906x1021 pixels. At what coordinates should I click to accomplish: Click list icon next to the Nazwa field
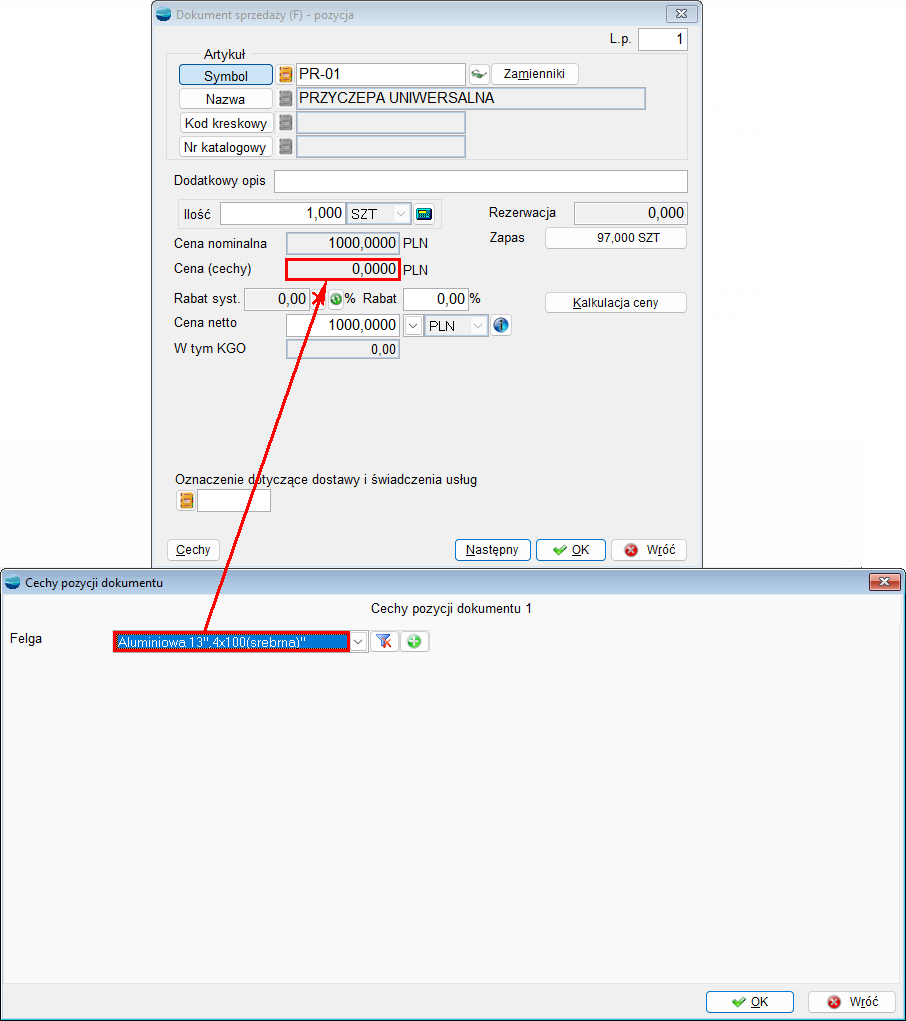point(286,99)
